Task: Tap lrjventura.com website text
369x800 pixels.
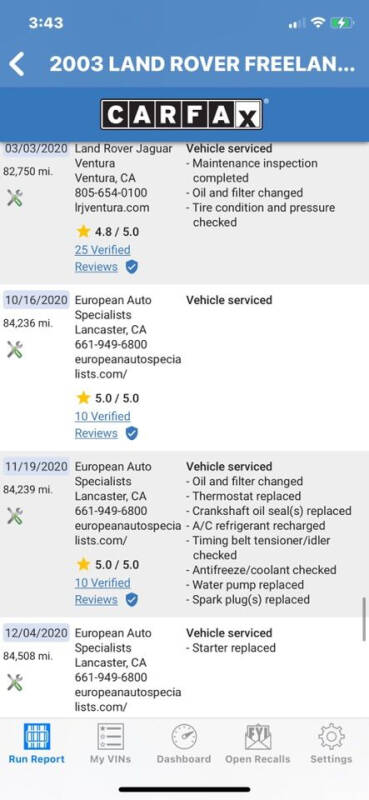Action: (x=112, y=208)
